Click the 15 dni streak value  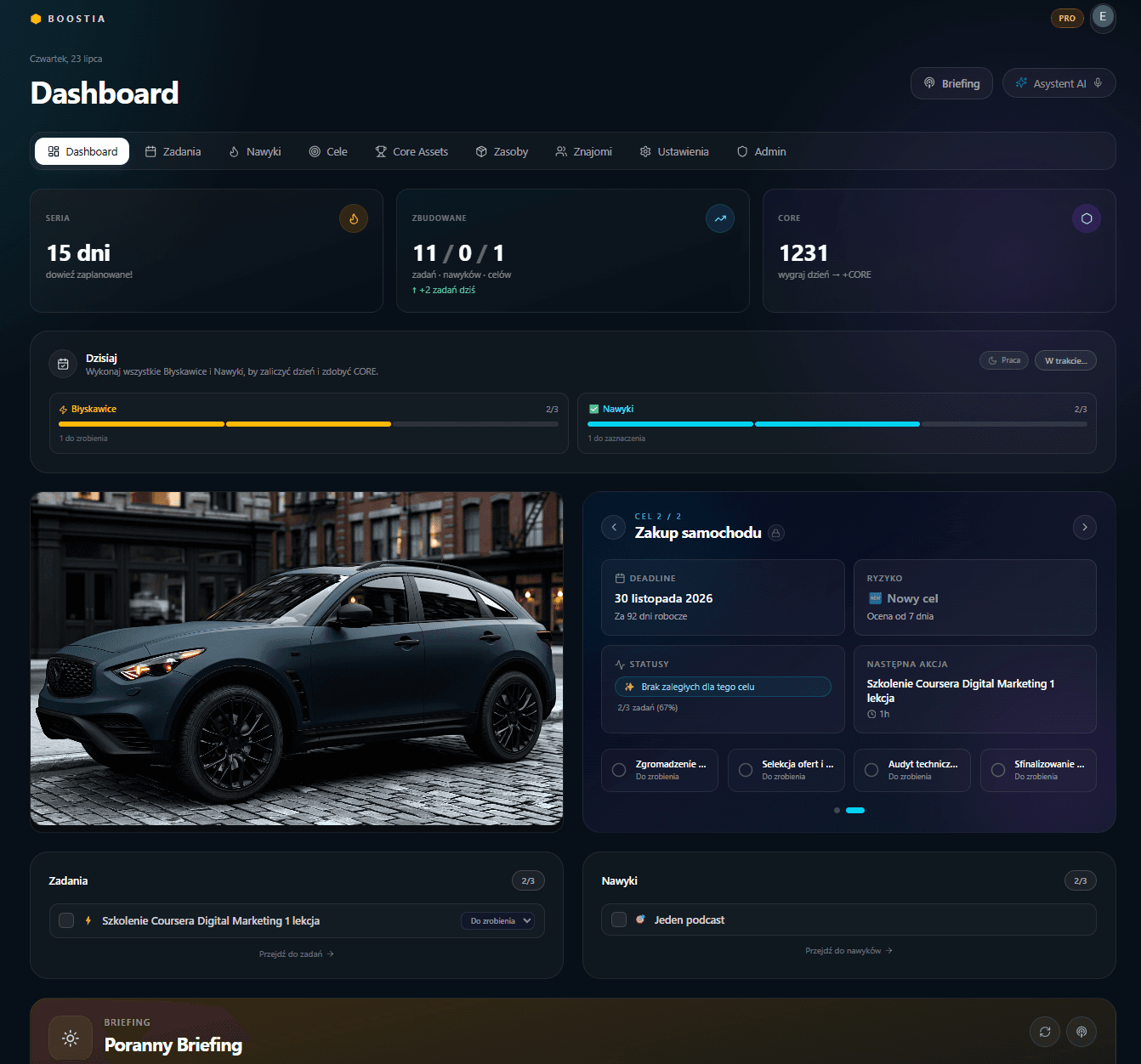click(78, 253)
